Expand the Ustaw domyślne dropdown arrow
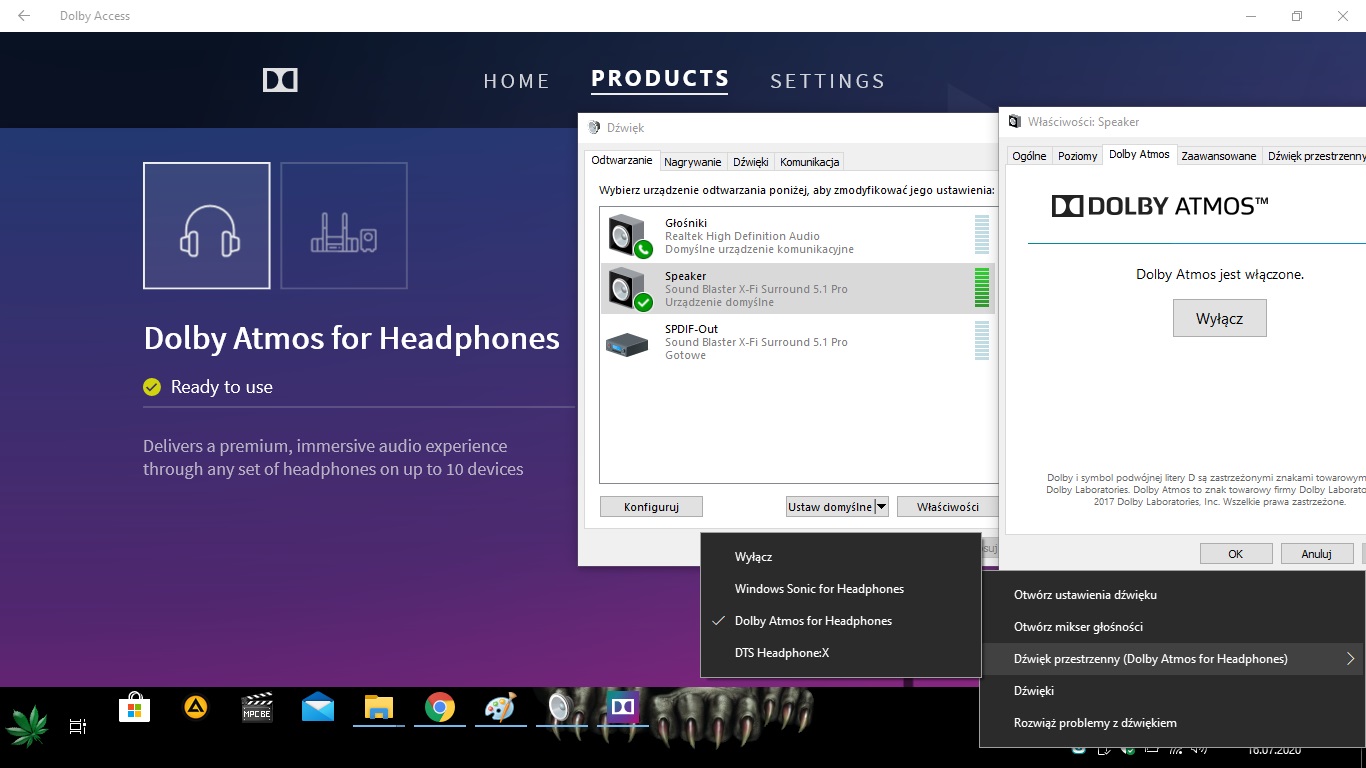The image size is (1366, 768). (x=881, y=507)
